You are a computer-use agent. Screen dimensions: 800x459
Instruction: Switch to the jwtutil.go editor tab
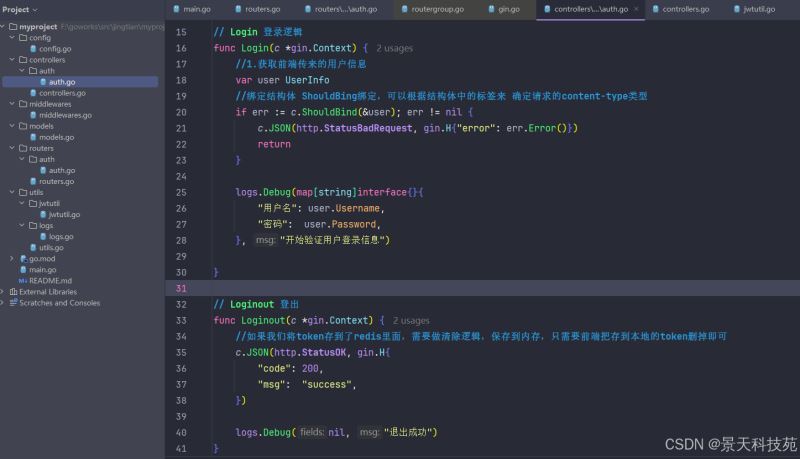click(754, 9)
